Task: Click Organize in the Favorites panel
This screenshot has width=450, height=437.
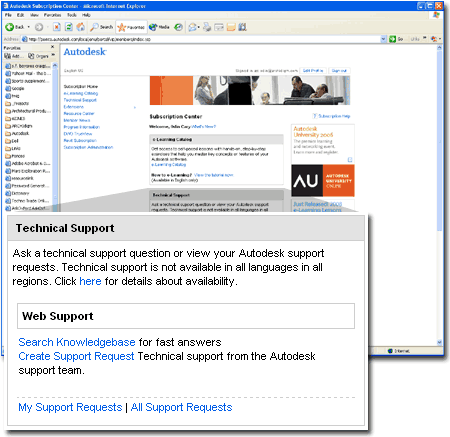Action: (39, 56)
